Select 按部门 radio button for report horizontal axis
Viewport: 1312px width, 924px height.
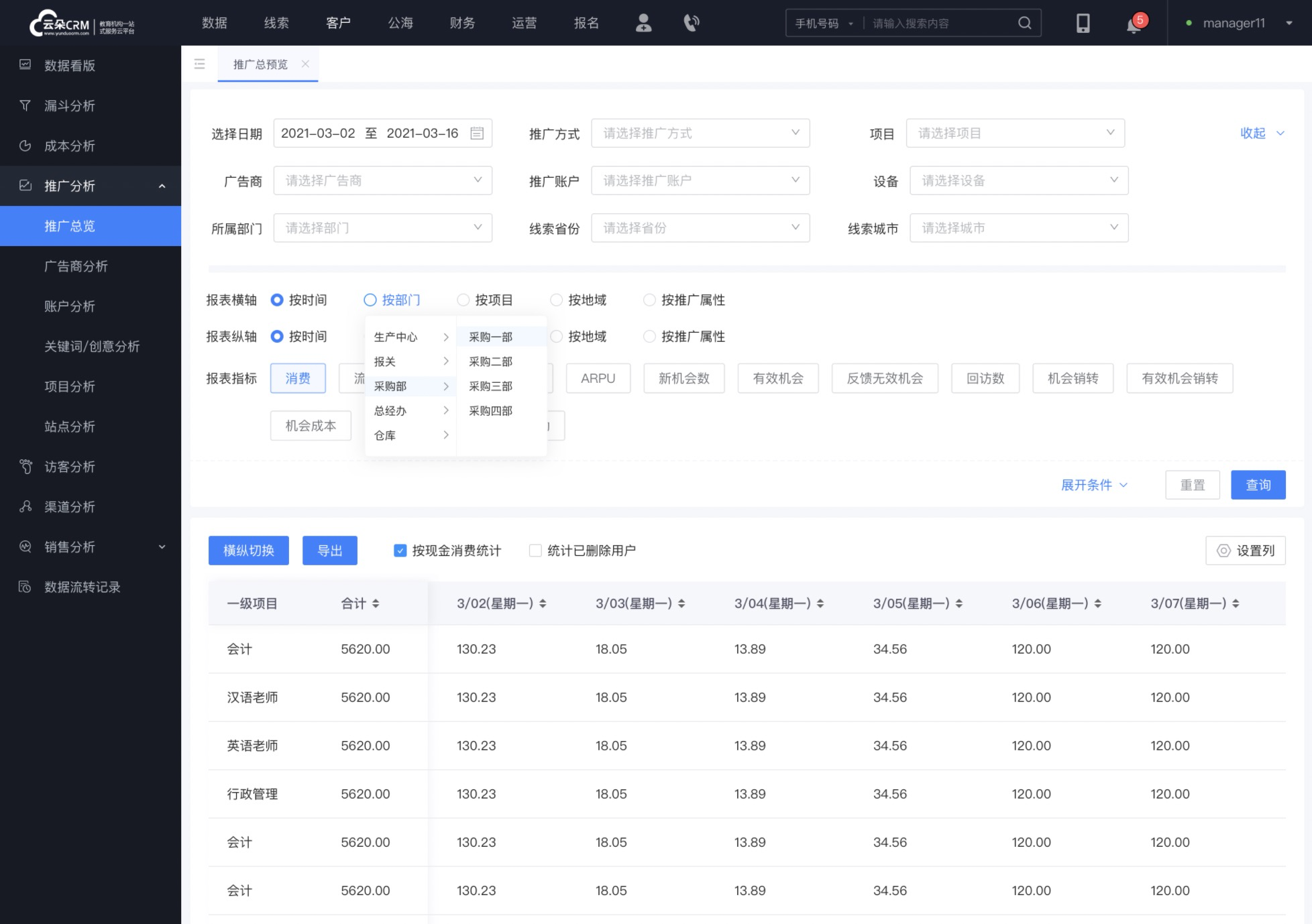[369, 300]
